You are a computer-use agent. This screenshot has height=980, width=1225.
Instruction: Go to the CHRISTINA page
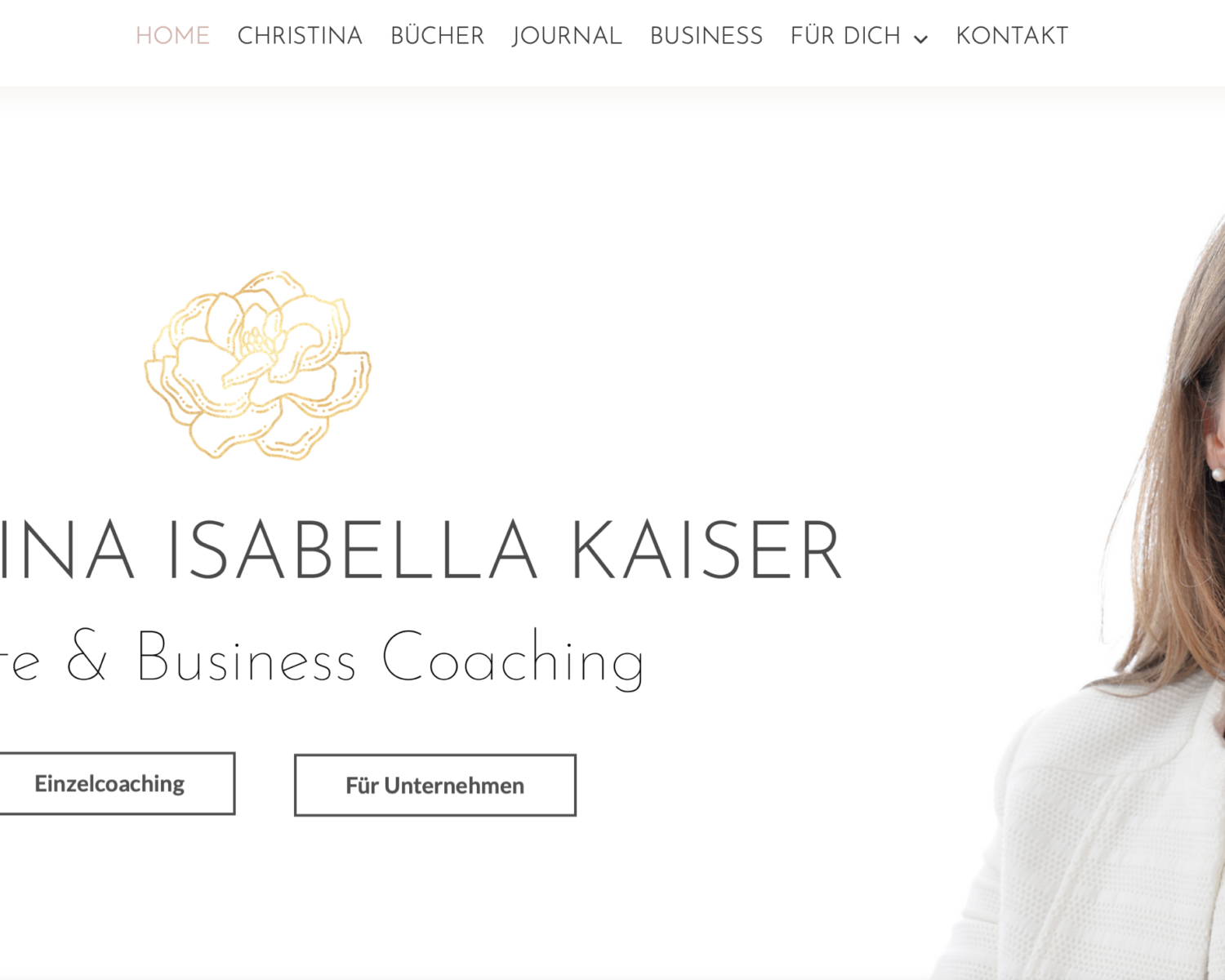click(x=300, y=36)
